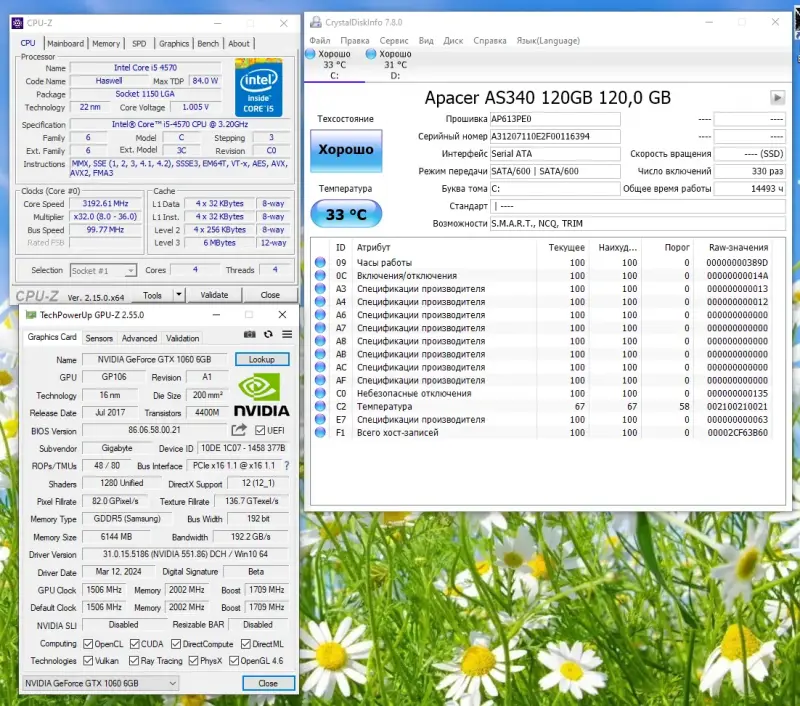Image resolution: width=800 pixels, height=706 pixels.
Task: Click Bus Interface question mark icon
Action: coord(286,466)
